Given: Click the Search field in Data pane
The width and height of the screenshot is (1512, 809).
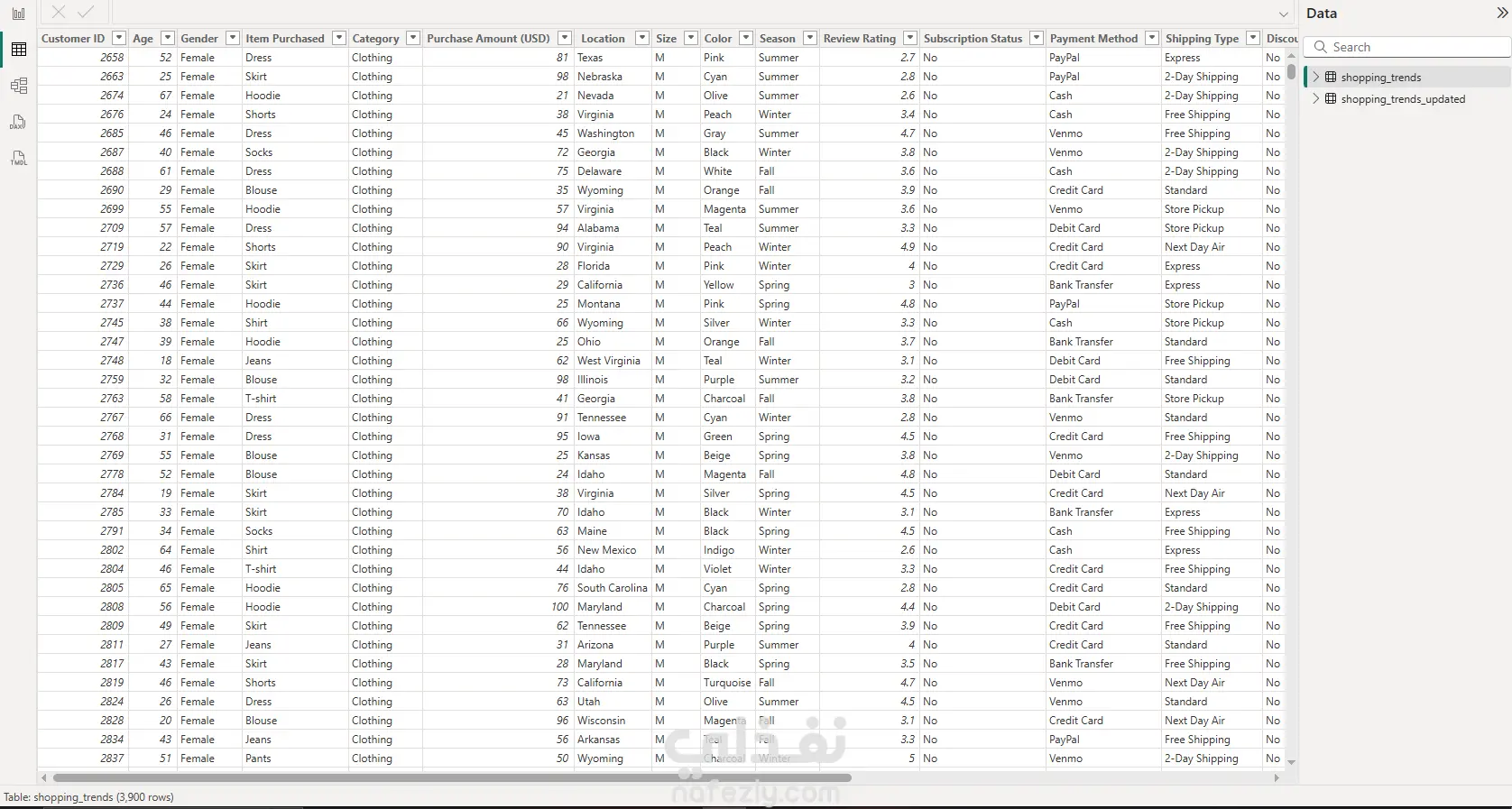Looking at the screenshot, I should point(1408,47).
